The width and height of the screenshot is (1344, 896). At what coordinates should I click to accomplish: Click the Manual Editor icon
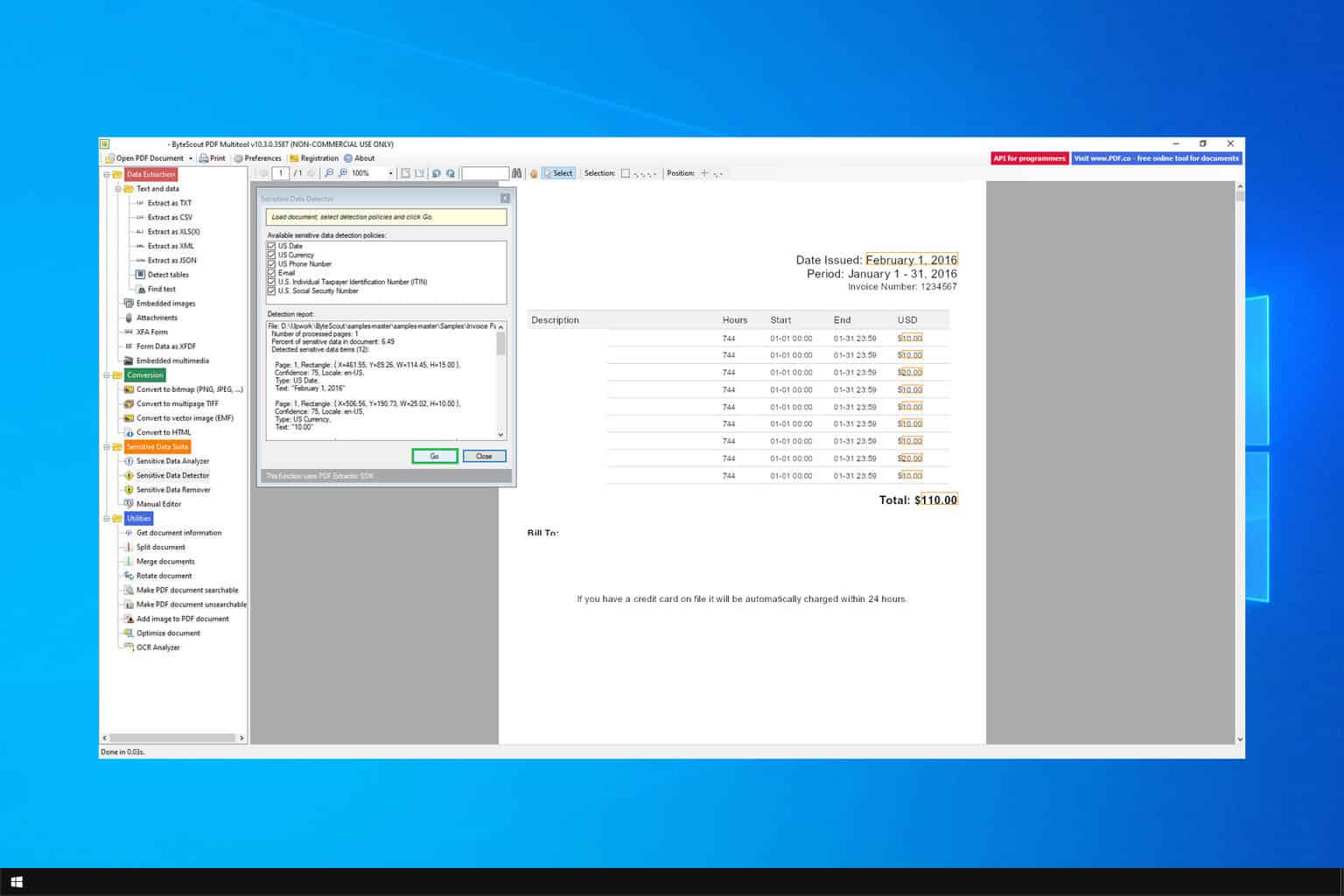click(129, 504)
